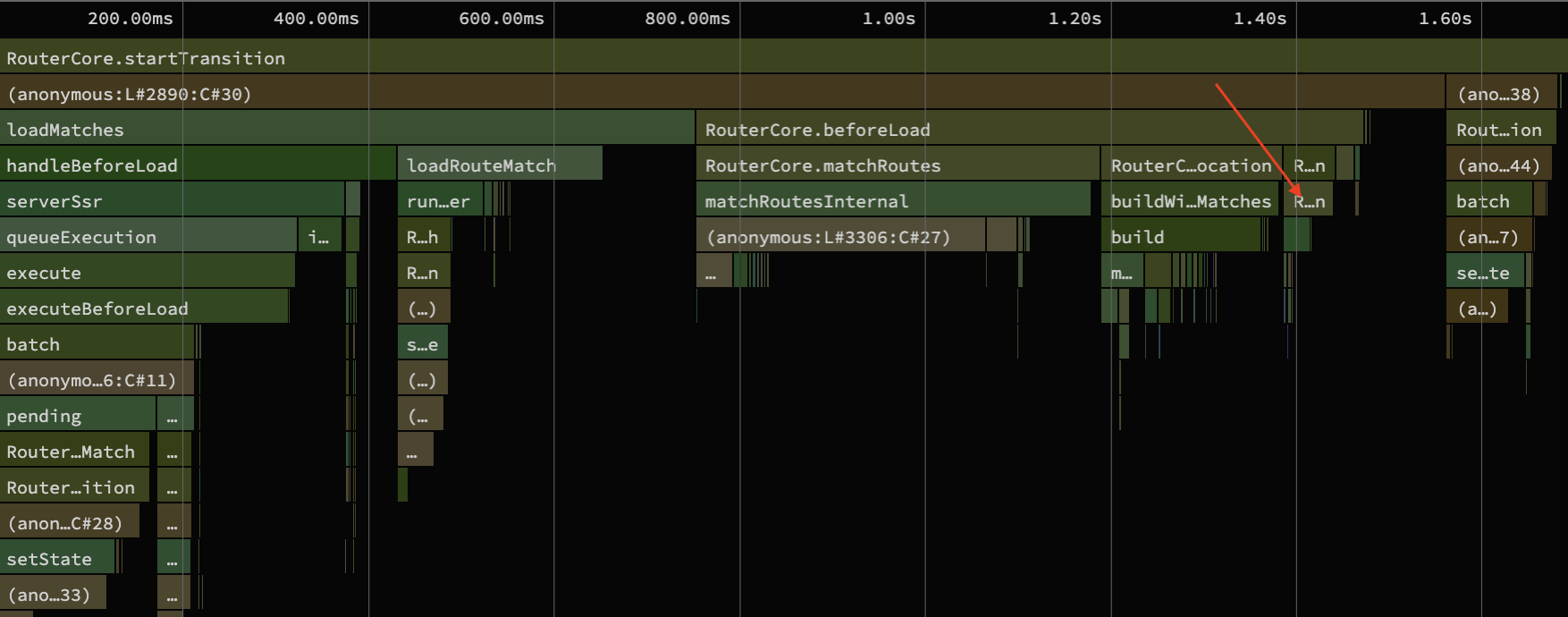The image size is (1568, 617).
Task: Click the (ano…44) frame
Action: click(x=1499, y=165)
